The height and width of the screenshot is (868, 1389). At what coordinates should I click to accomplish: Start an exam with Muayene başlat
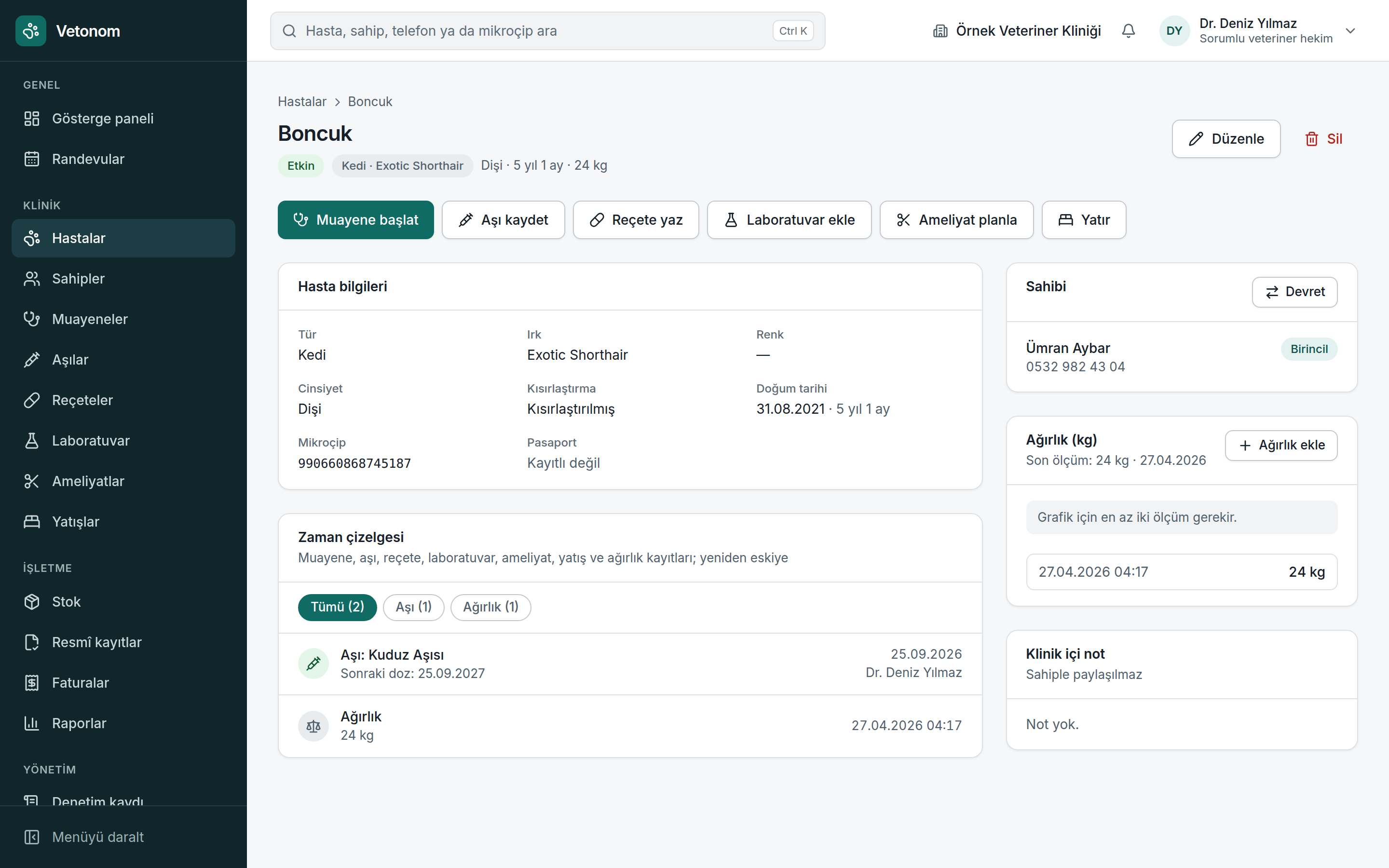click(356, 220)
